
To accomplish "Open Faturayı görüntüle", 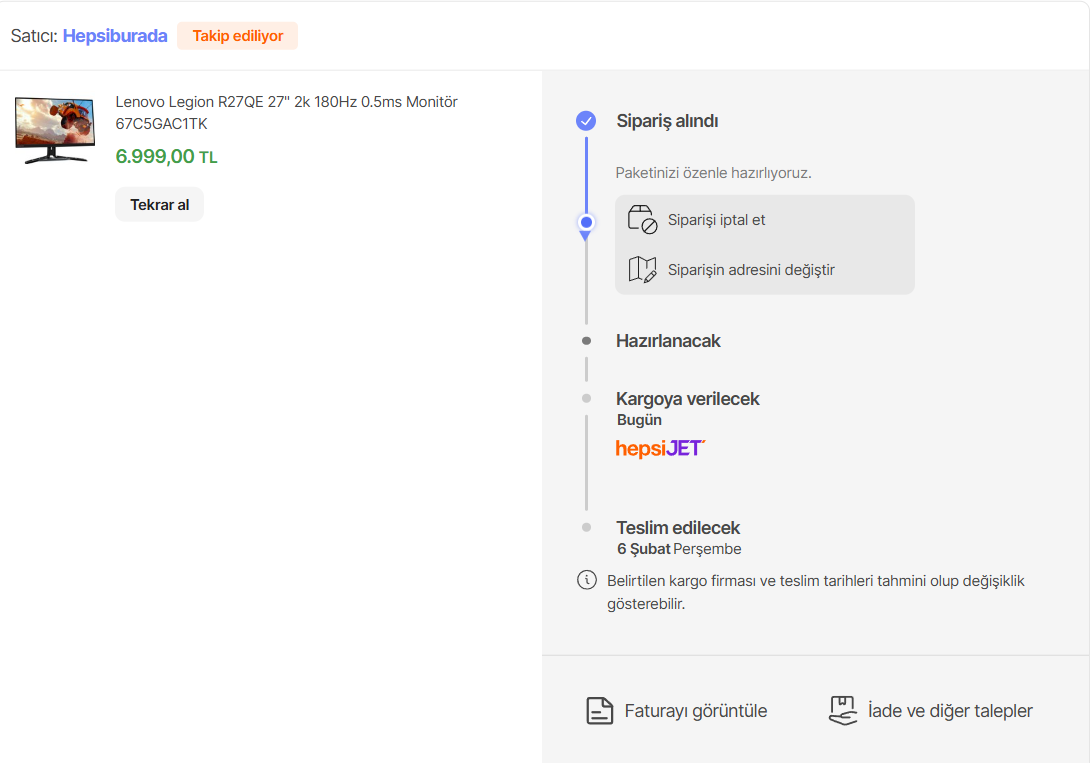I will click(x=696, y=711).
